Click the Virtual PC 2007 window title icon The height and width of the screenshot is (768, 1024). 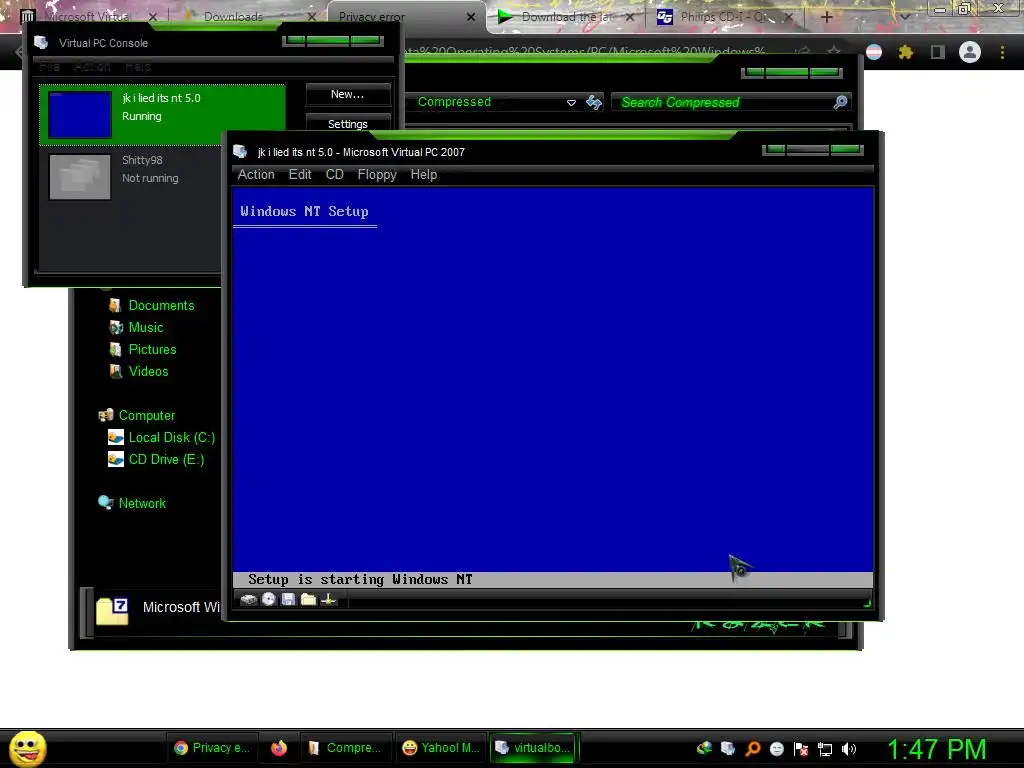pos(240,152)
